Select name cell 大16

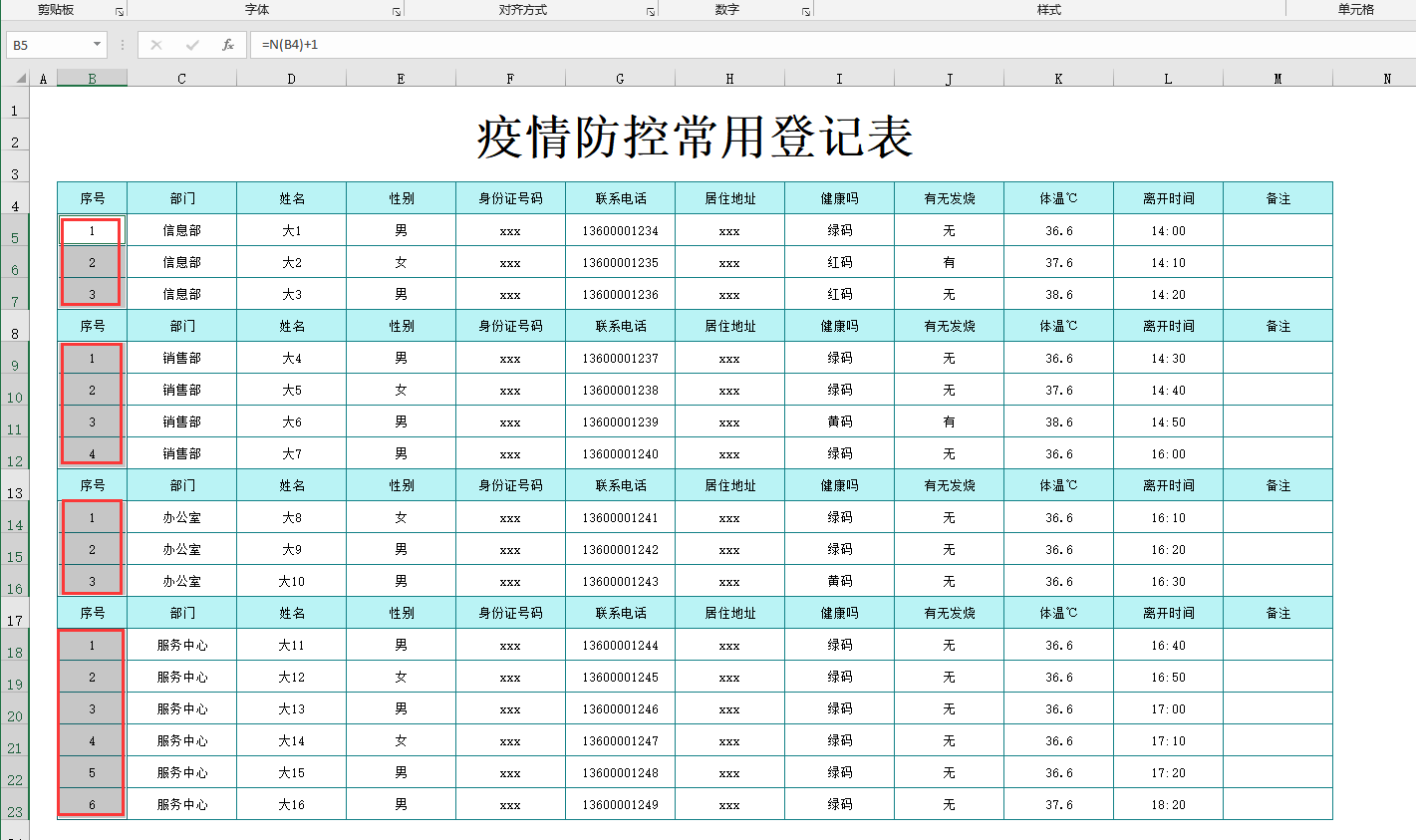[x=291, y=804]
